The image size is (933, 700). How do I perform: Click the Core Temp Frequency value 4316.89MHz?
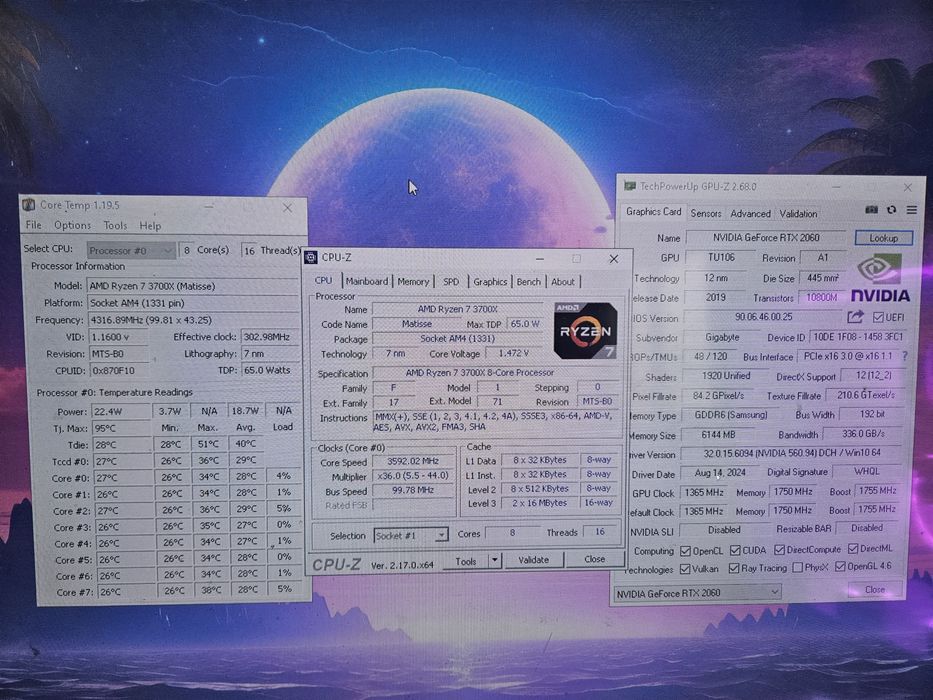pos(193,320)
